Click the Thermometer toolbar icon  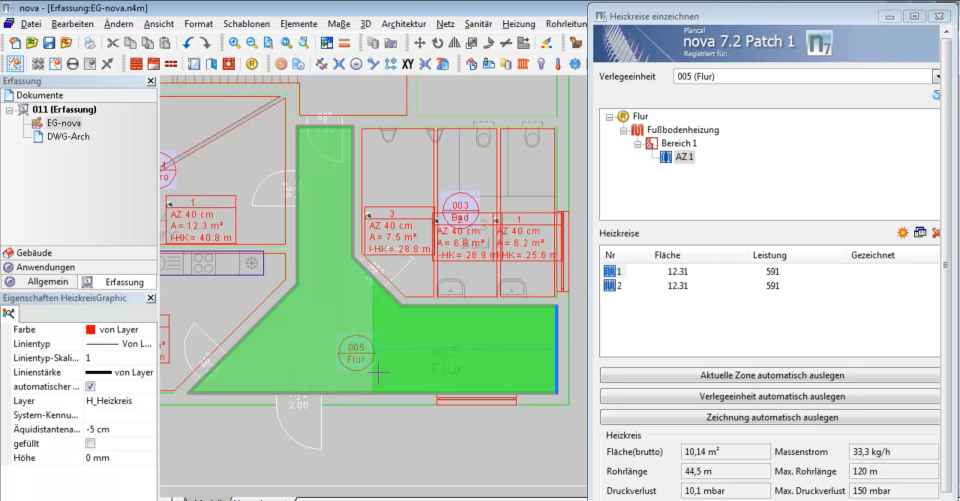pyautogui.click(x=558, y=64)
